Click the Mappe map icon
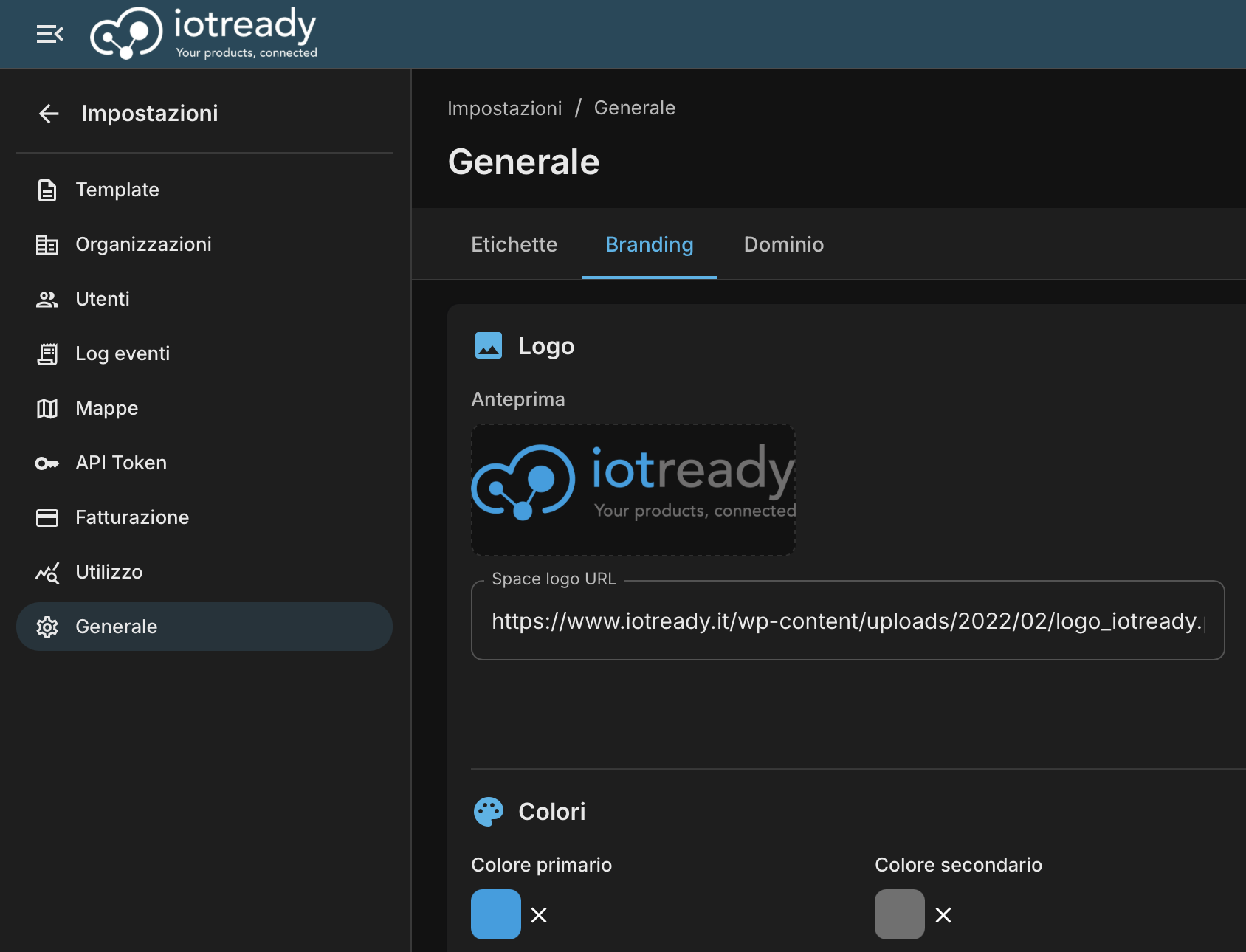This screenshot has width=1246, height=952. [x=47, y=409]
